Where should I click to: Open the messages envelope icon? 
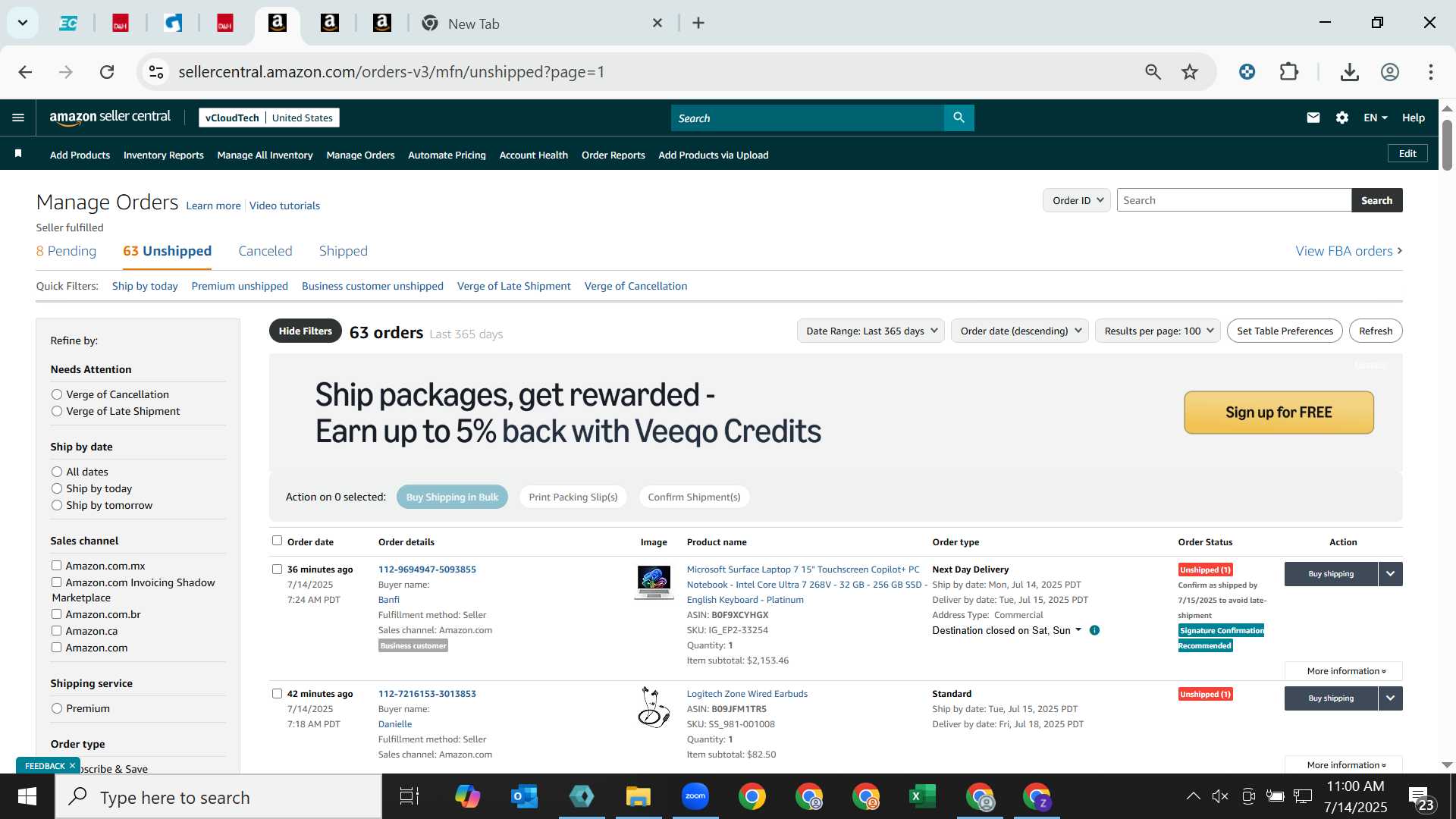click(x=1313, y=118)
